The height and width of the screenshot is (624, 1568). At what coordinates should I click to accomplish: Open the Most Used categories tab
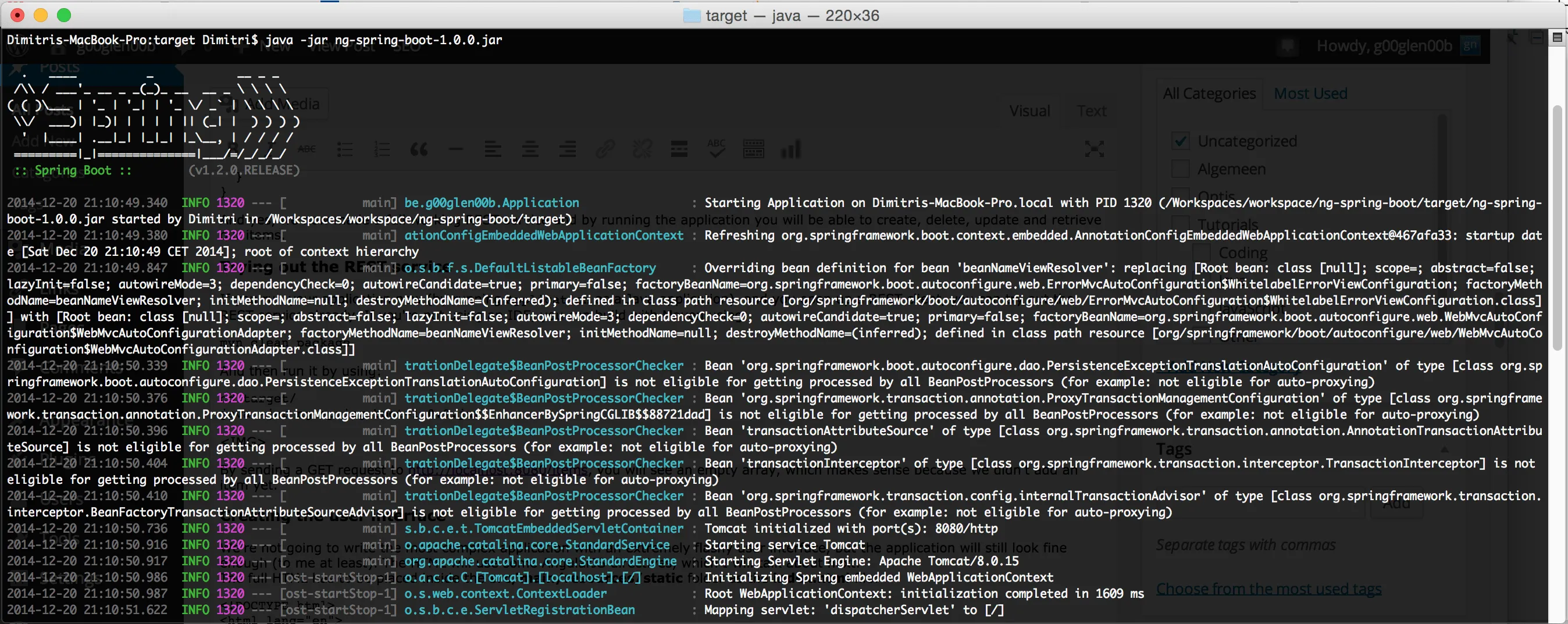[x=1310, y=92]
